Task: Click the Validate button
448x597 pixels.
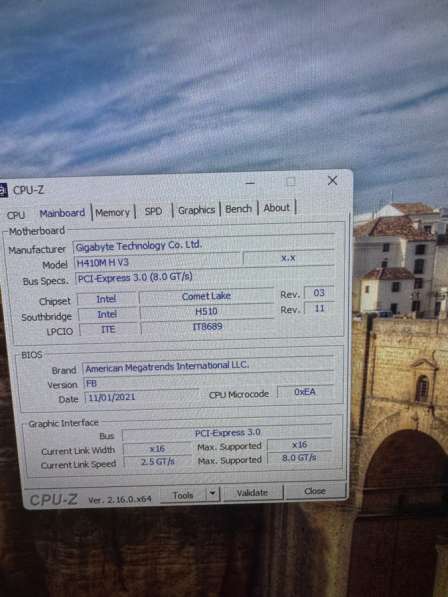Action: coord(252,493)
